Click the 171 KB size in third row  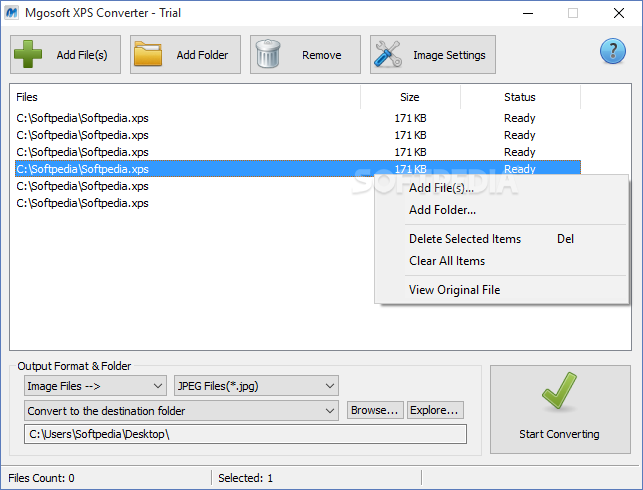(410, 152)
